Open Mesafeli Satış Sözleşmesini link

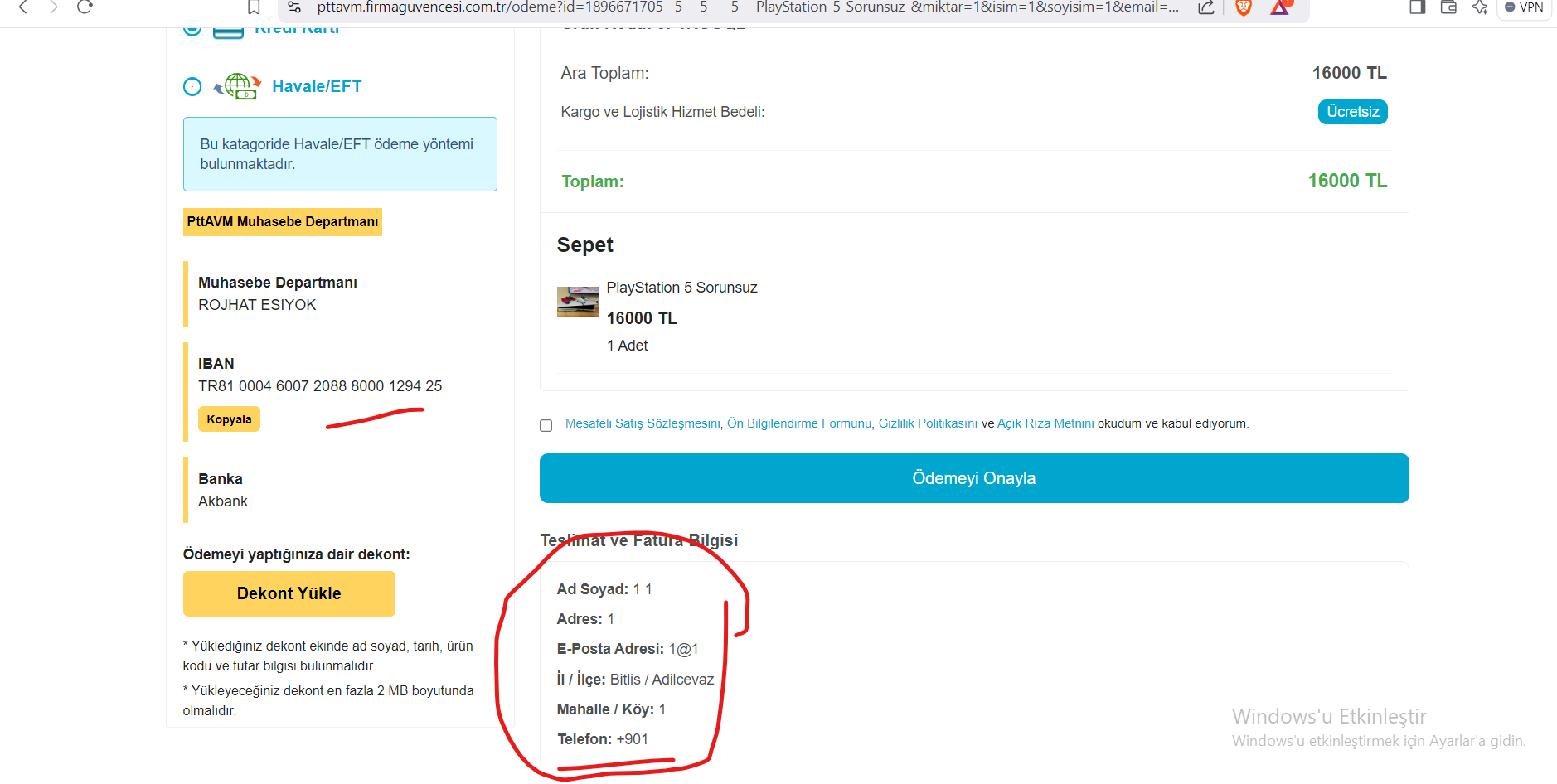[x=643, y=423]
